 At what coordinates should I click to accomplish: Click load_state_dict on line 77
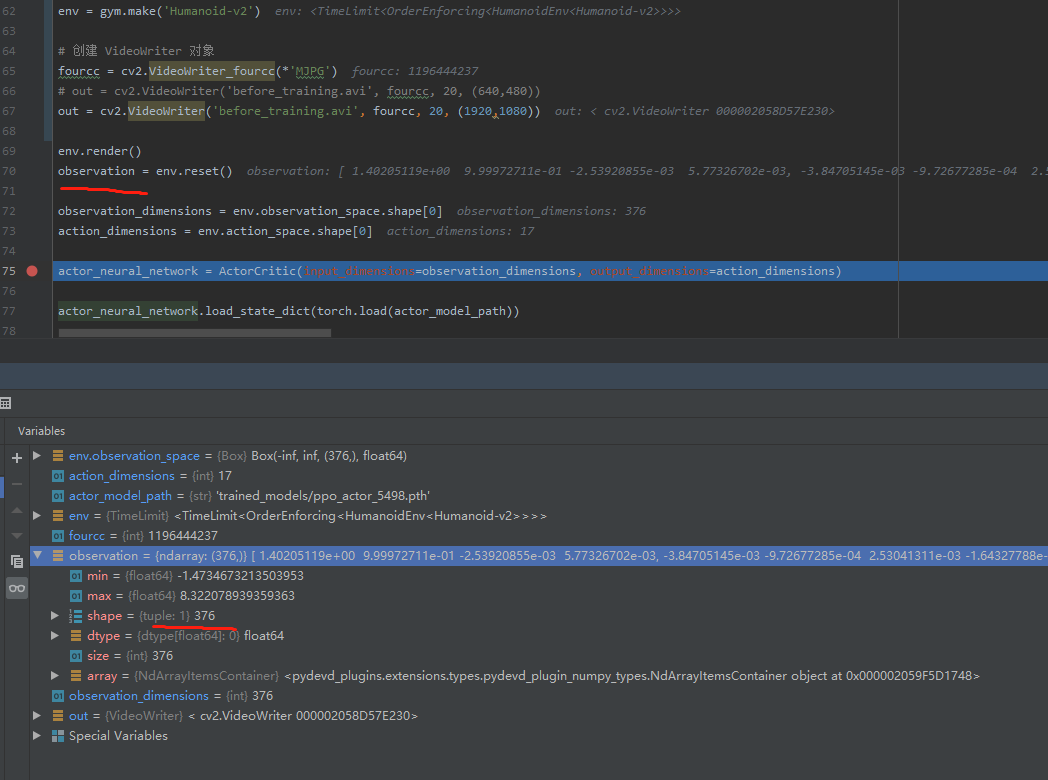coord(257,311)
